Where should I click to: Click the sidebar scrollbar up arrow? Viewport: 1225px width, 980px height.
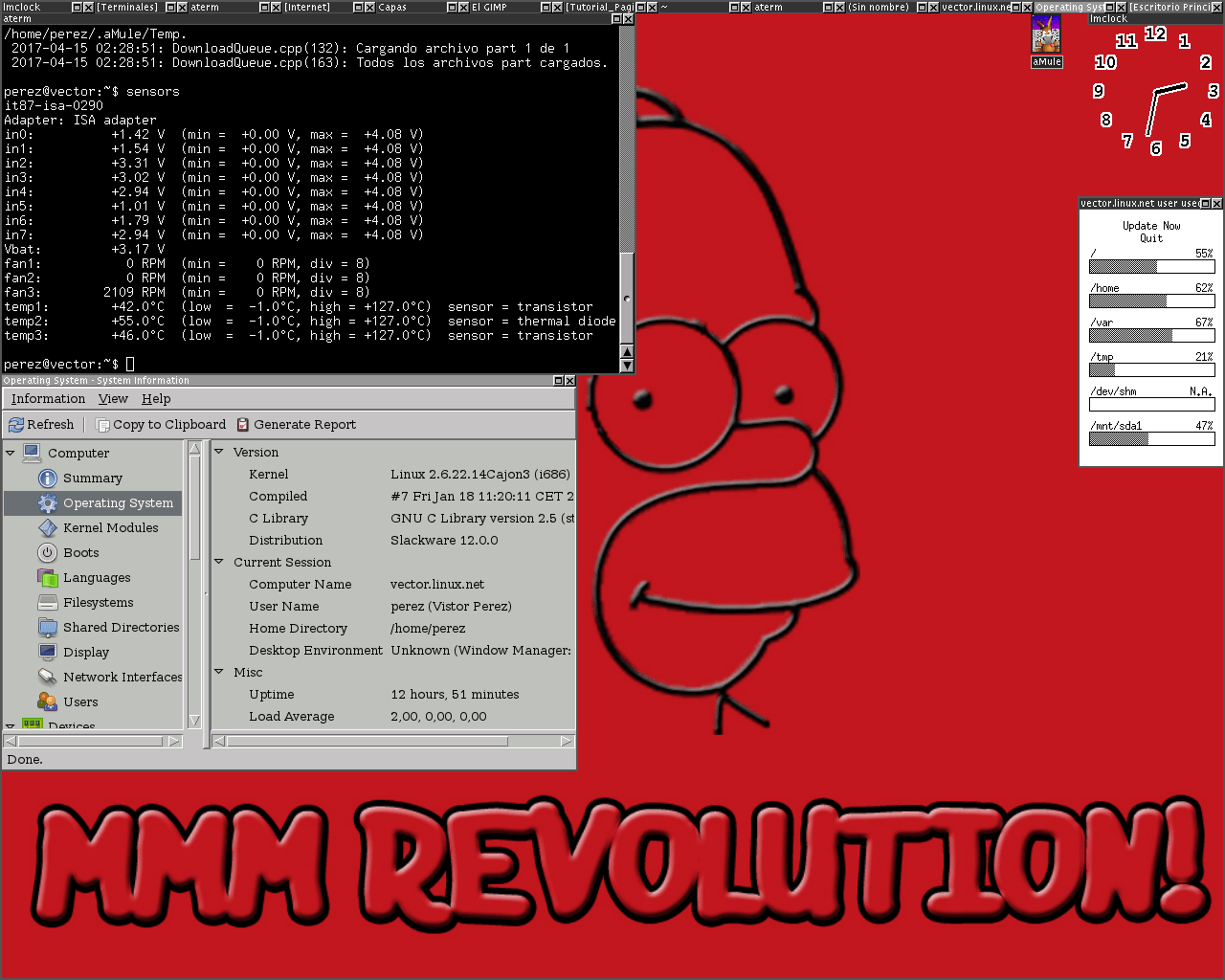(x=195, y=448)
